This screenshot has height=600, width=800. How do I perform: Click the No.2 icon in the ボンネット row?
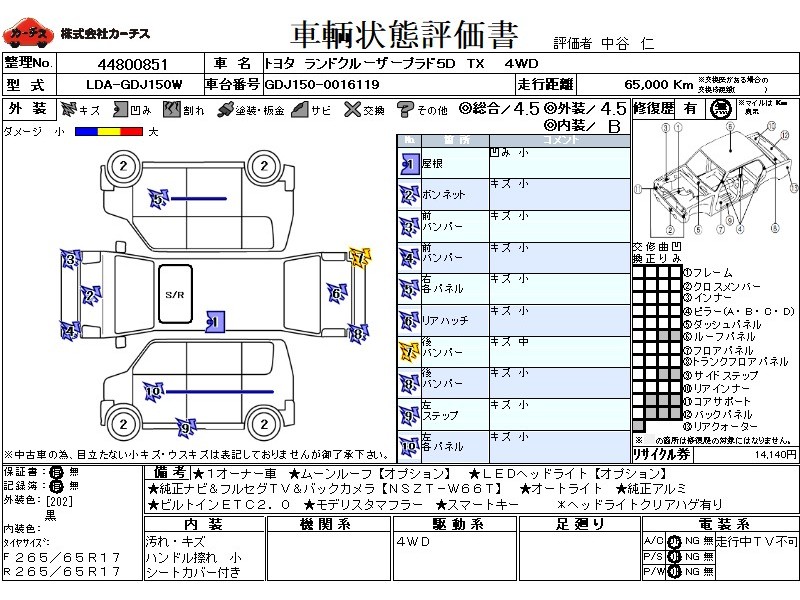tap(409, 195)
